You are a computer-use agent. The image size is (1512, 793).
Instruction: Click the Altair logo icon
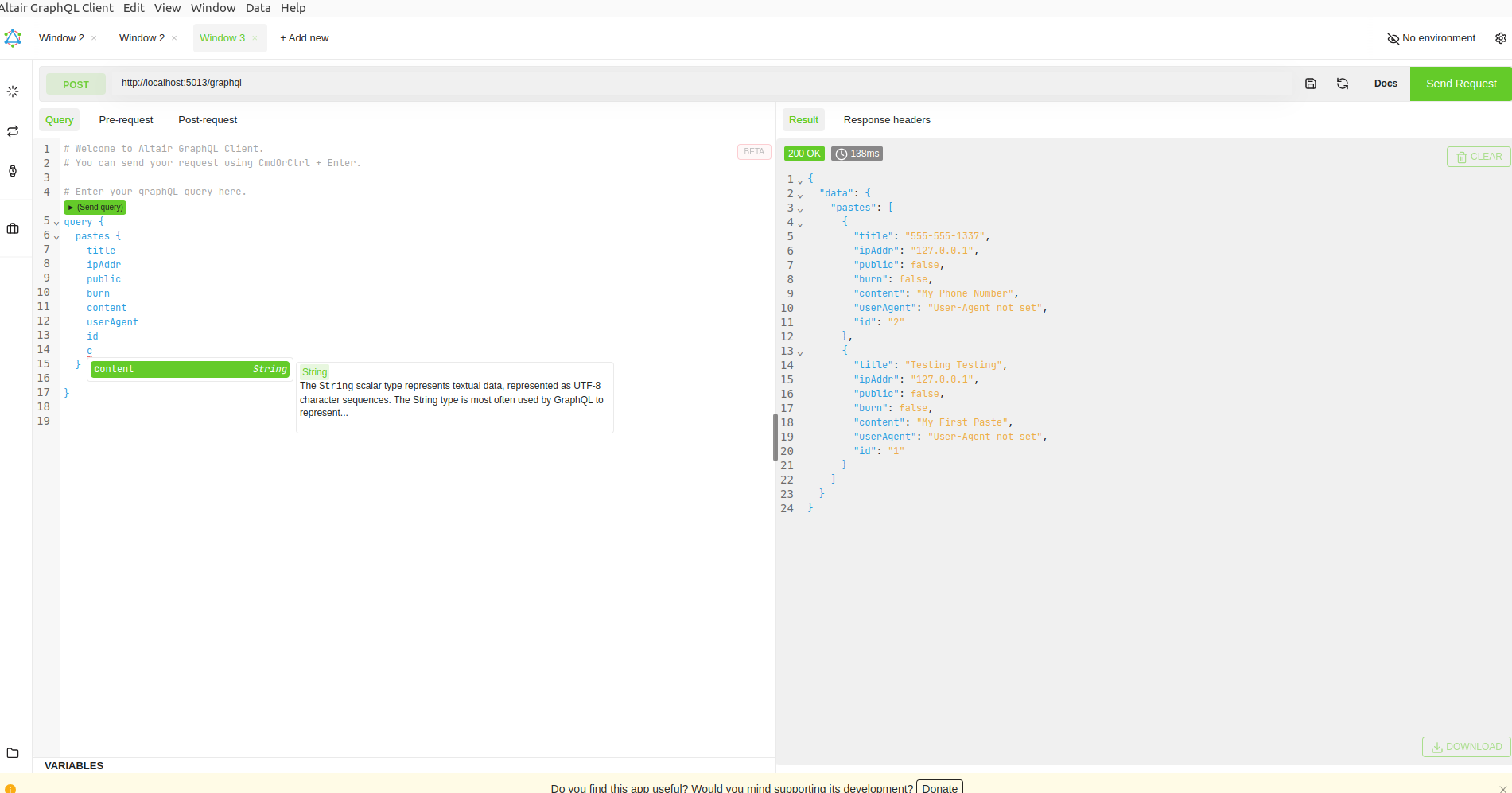tap(13, 38)
